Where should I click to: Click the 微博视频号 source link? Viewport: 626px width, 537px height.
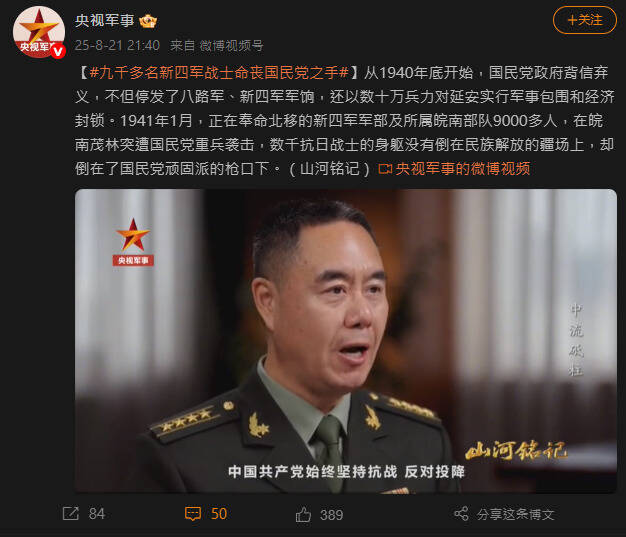[x=232, y=46]
